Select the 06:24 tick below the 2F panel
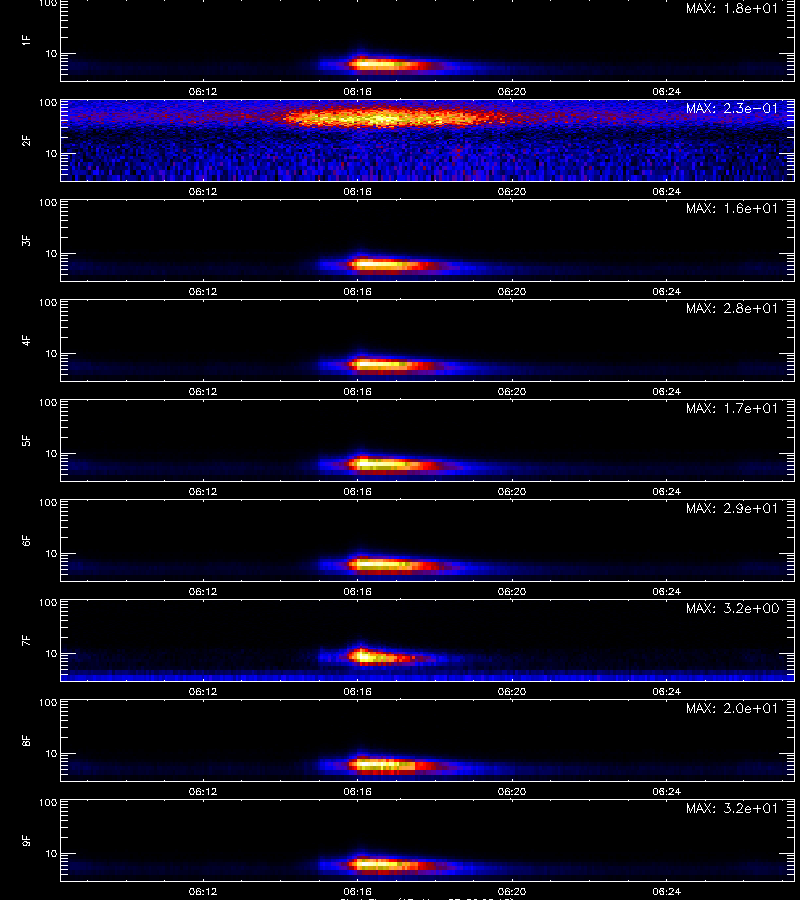The height and width of the screenshot is (900, 800). point(666,191)
